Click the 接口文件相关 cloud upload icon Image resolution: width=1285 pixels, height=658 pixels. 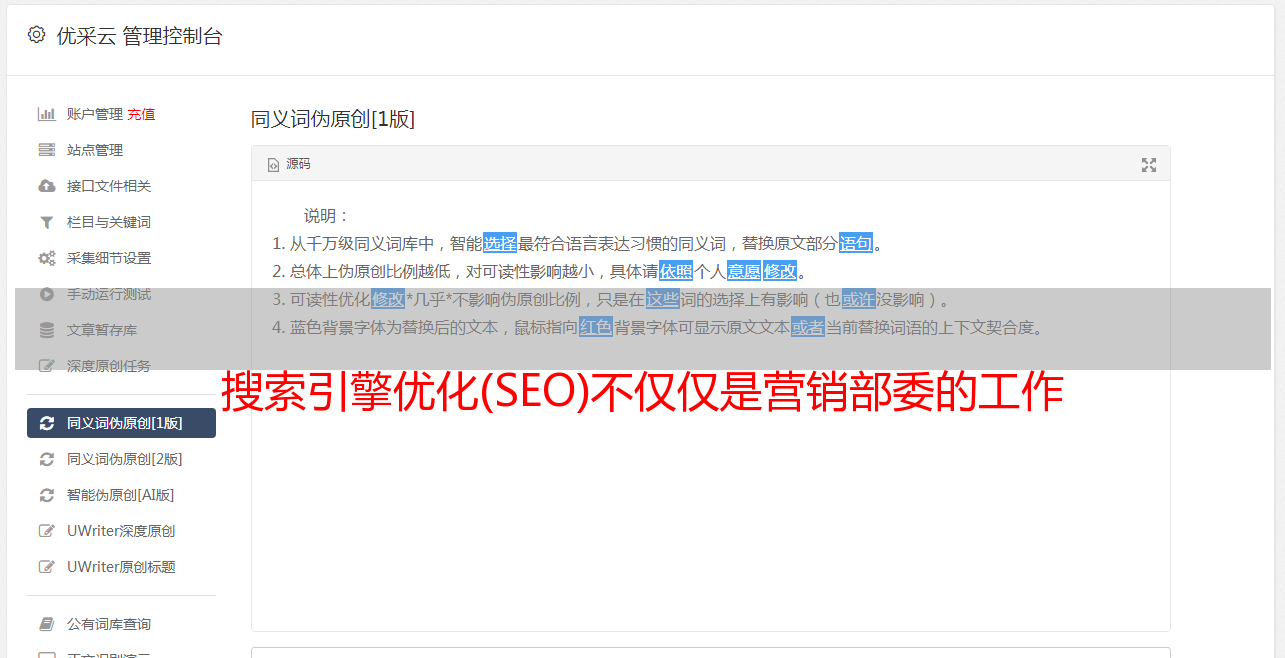(x=46, y=186)
